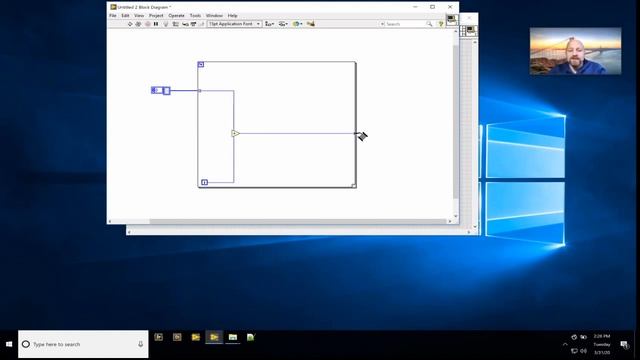
Task: Click the volume speaker tray icon
Action: (584, 351)
